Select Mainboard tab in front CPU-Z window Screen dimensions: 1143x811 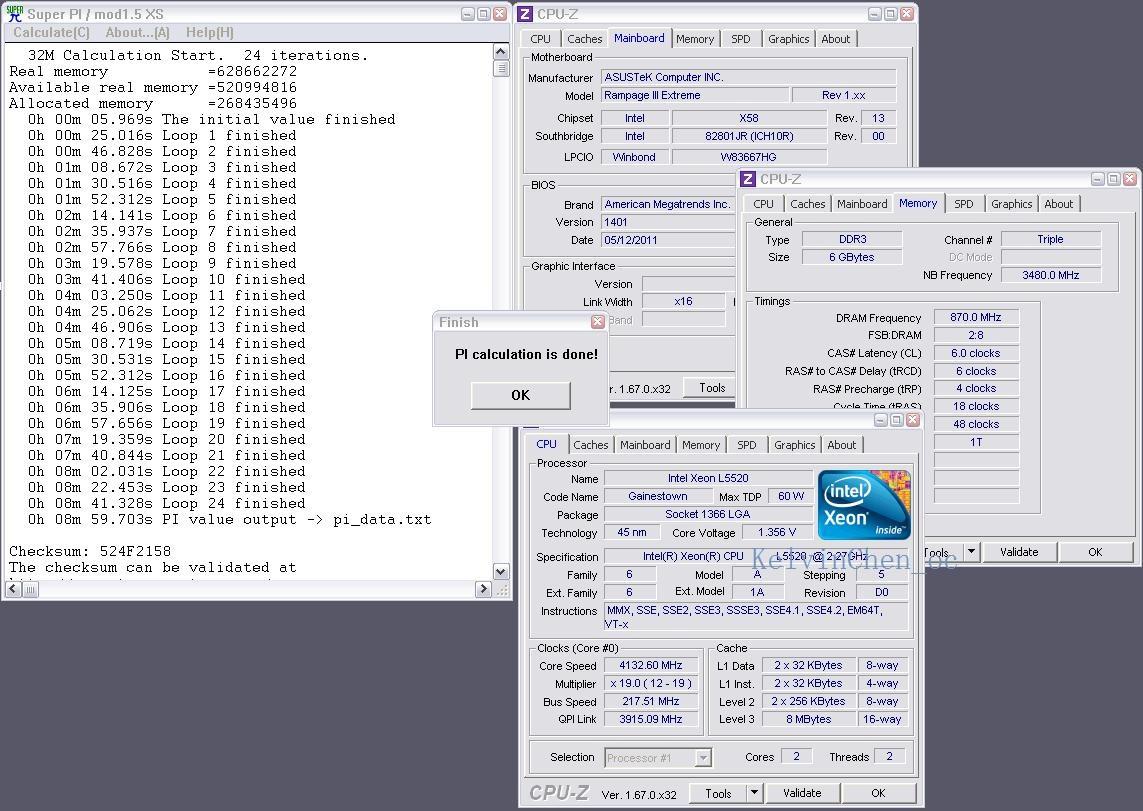(x=645, y=444)
